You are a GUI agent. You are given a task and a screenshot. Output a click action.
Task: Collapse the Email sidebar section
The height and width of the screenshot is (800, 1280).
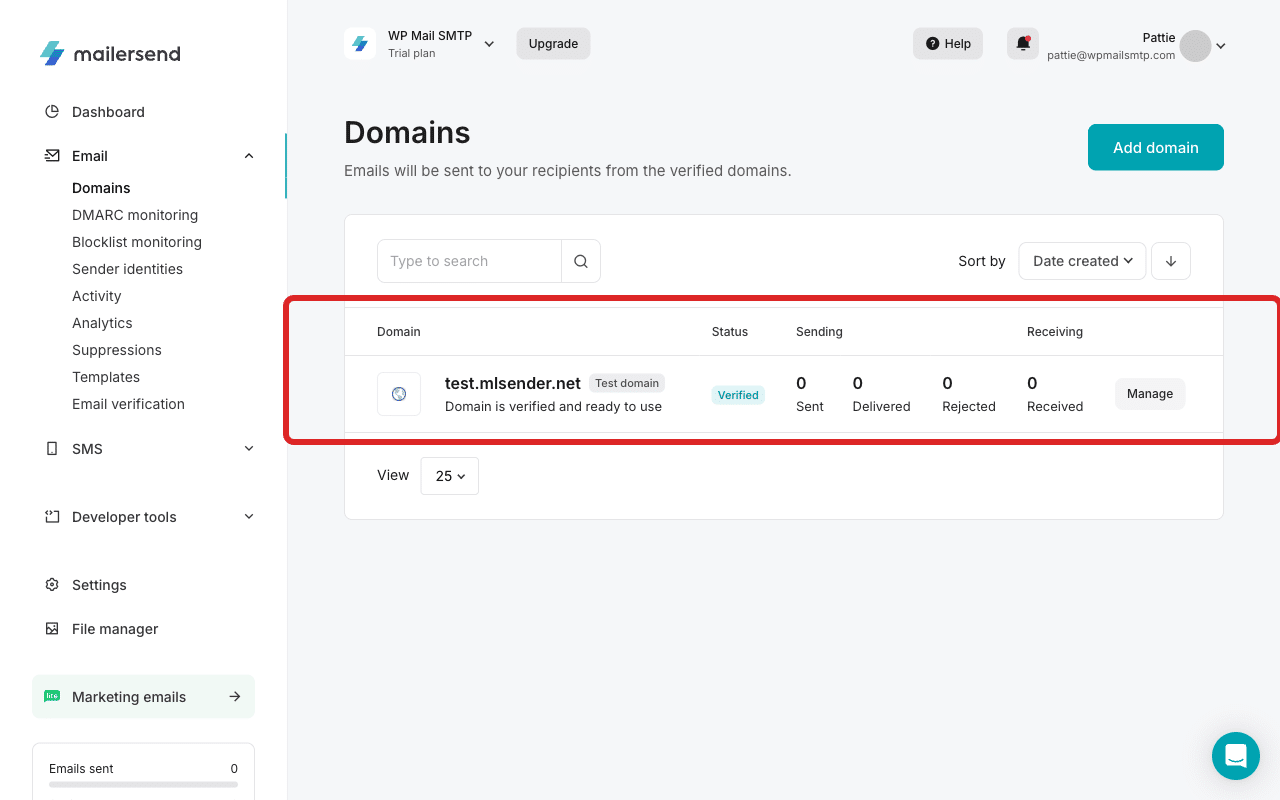(249, 156)
